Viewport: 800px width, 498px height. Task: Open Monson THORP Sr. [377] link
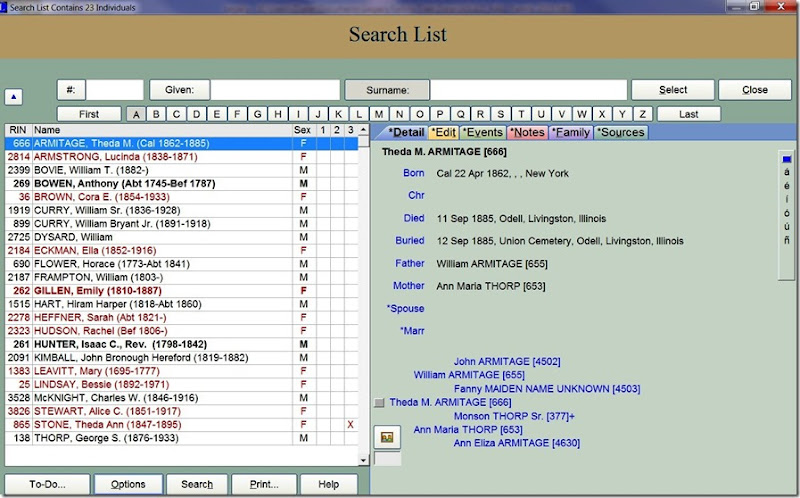point(514,416)
